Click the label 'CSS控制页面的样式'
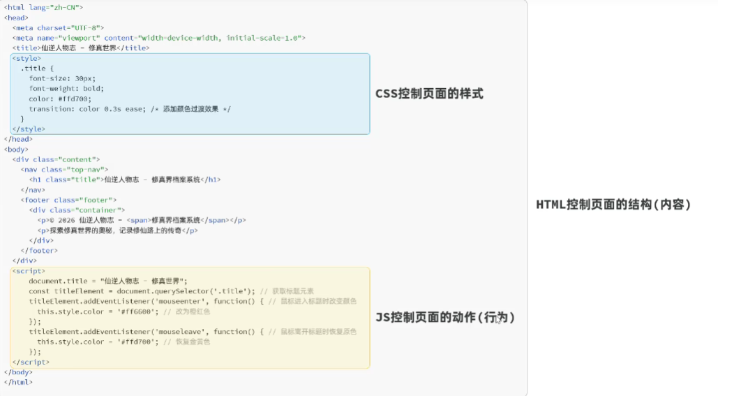Image resolution: width=746 pixels, height=396 pixels. pyautogui.click(x=429, y=94)
